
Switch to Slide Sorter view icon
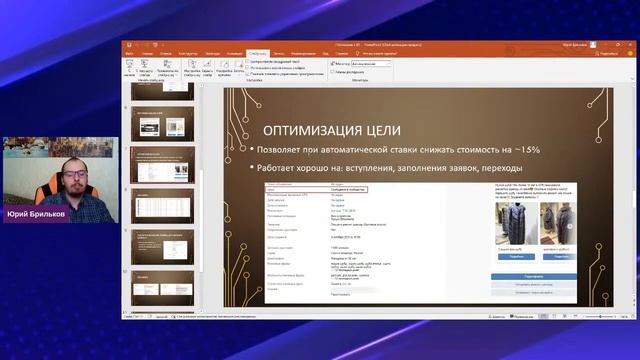coord(554,316)
